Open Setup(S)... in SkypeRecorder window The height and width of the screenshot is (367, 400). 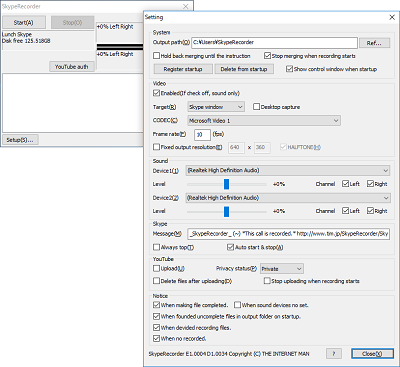coord(20,140)
